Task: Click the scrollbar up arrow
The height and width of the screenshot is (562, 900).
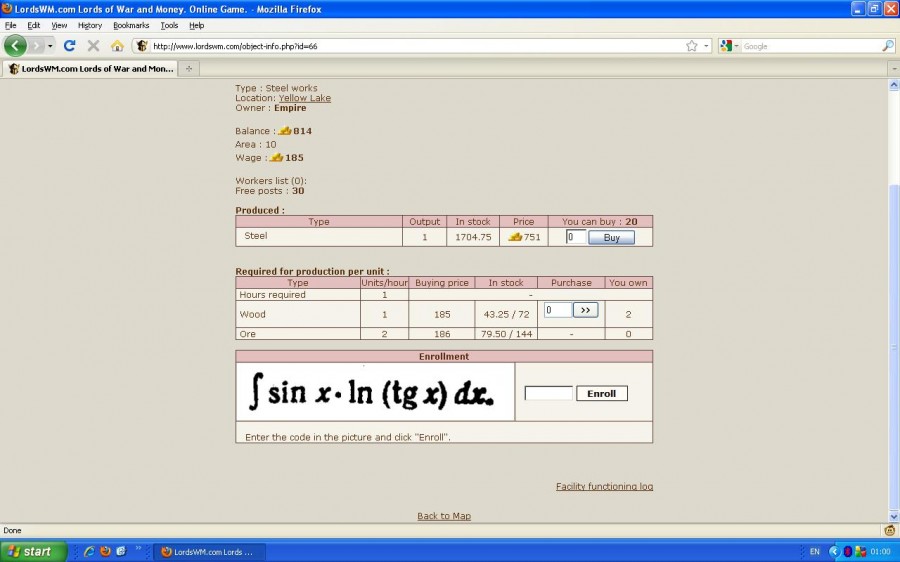Action: (894, 85)
